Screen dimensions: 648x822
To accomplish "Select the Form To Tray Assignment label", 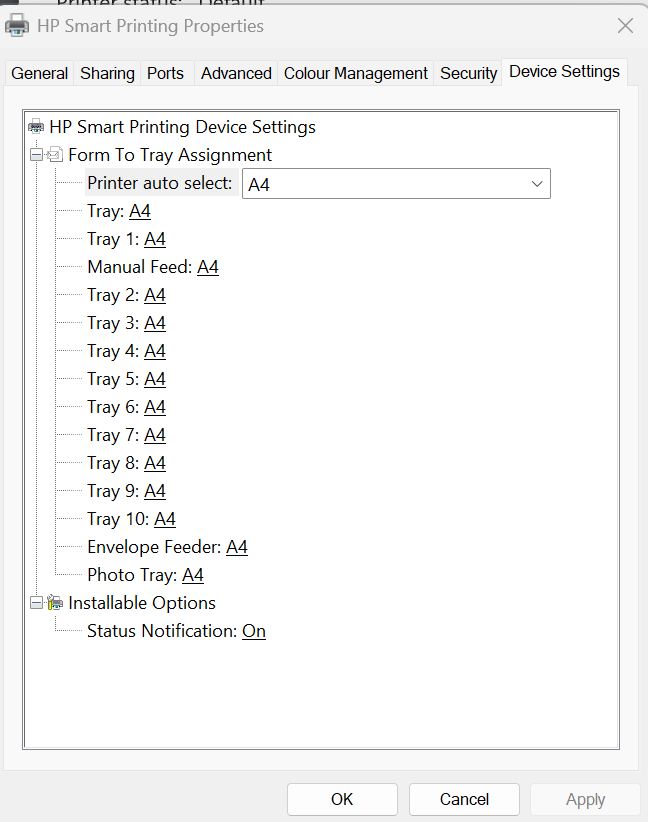I will [170, 155].
